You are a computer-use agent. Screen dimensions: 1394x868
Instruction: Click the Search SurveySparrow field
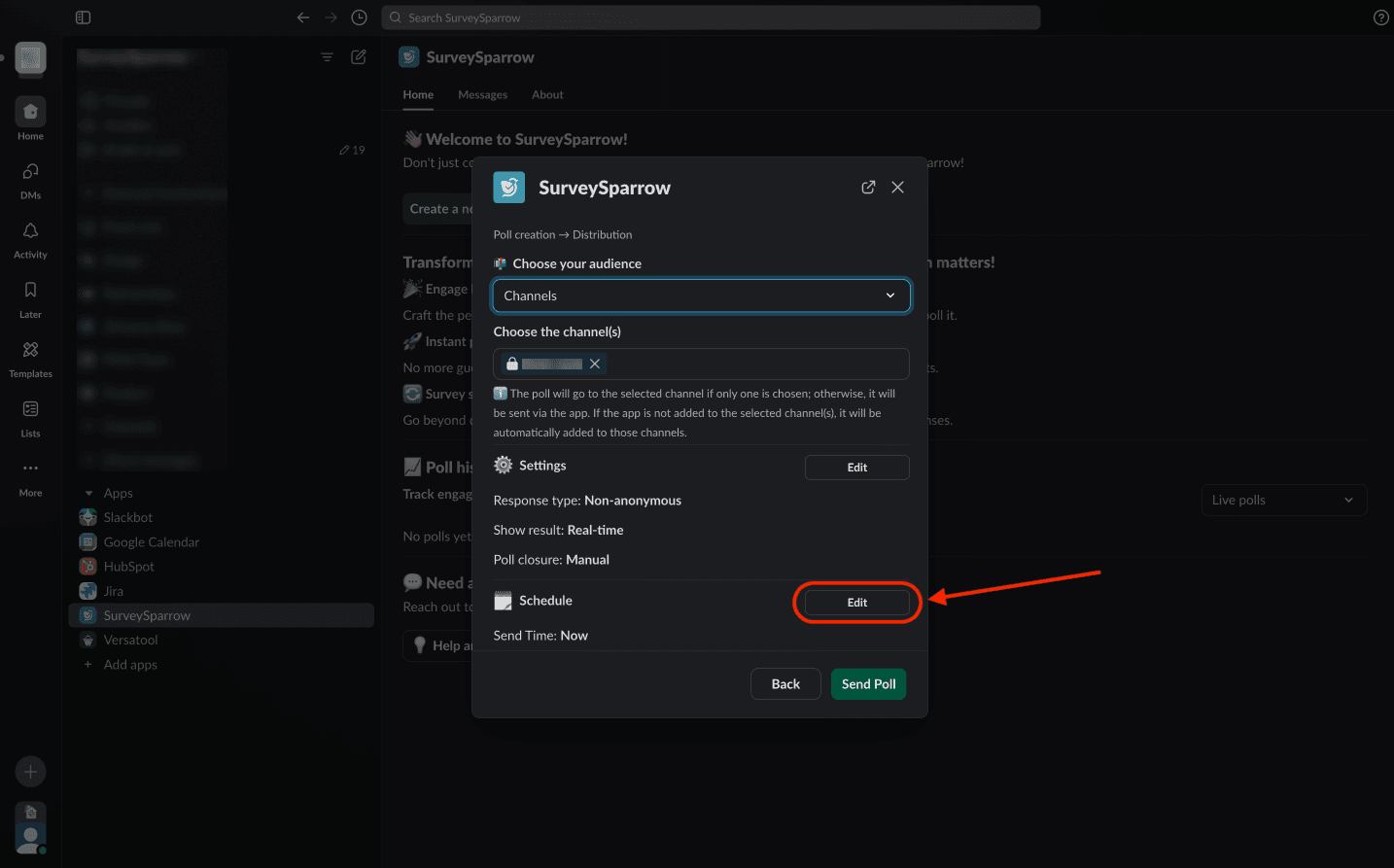pyautogui.click(x=712, y=17)
